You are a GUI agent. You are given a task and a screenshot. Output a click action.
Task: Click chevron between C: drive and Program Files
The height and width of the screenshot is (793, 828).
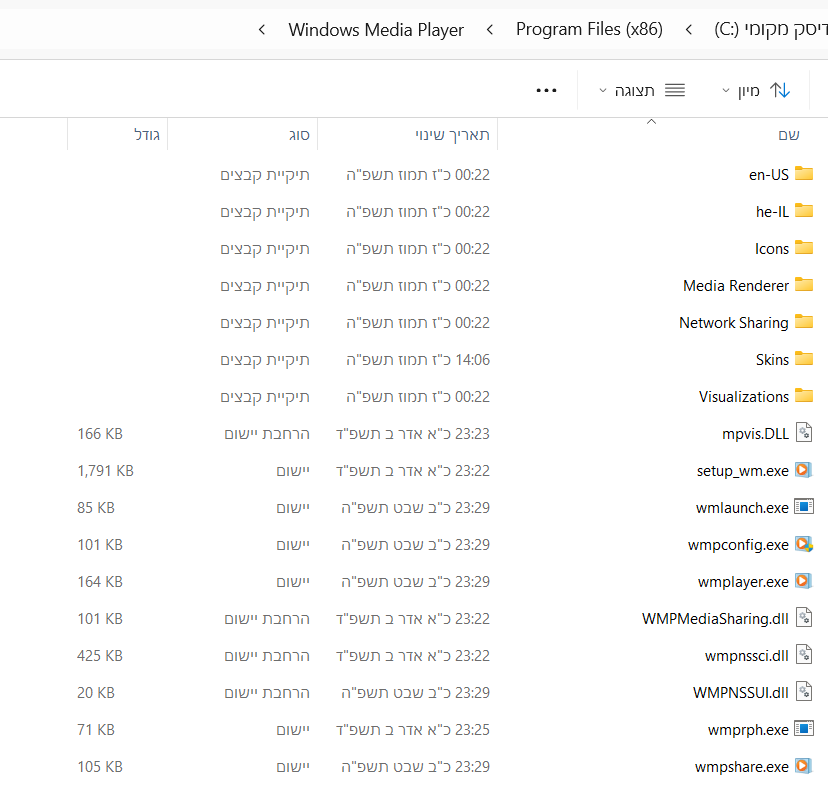(689, 30)
